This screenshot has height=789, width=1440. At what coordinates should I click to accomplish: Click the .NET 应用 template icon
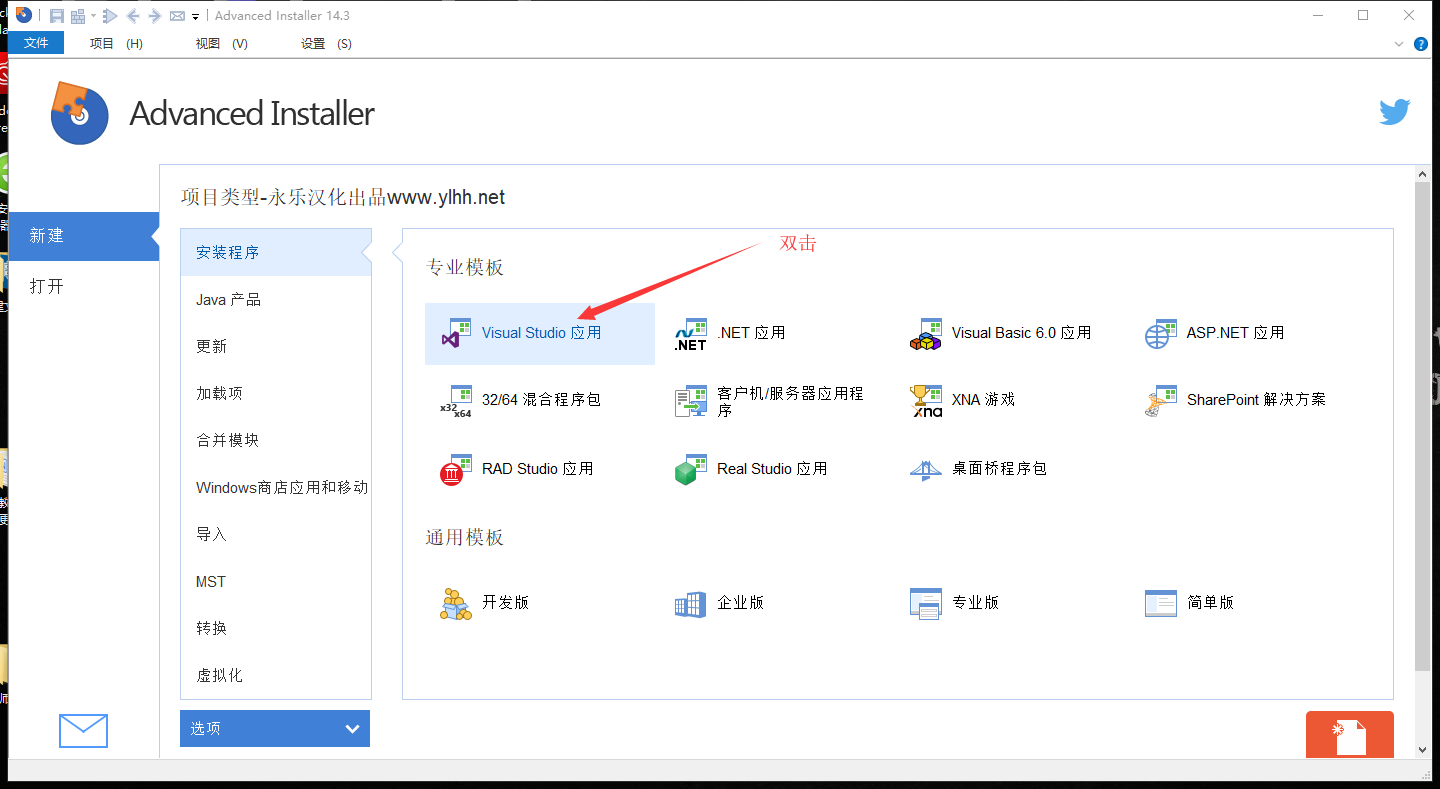click(x=691, y=334)
